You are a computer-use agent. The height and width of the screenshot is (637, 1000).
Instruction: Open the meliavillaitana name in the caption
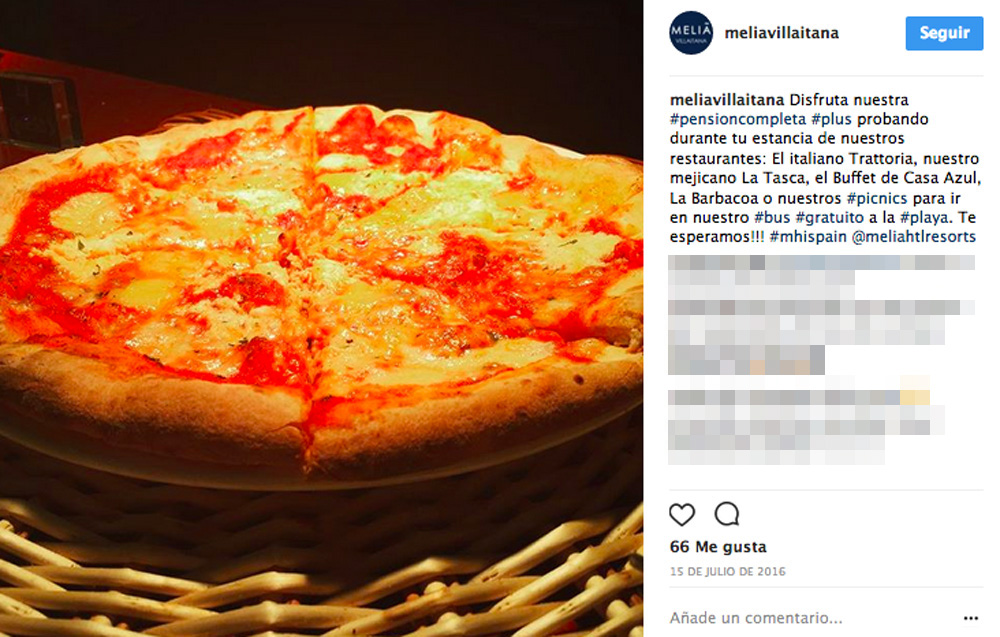[x=727, y=100]
